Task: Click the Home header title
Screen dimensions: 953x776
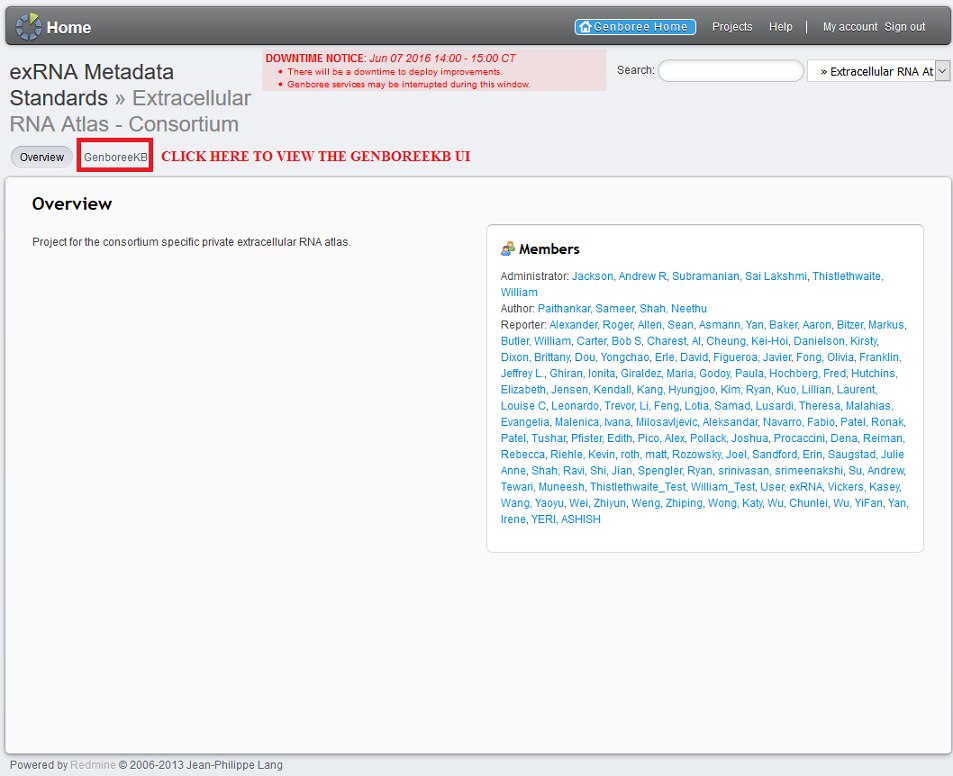Action: (68, 27)
